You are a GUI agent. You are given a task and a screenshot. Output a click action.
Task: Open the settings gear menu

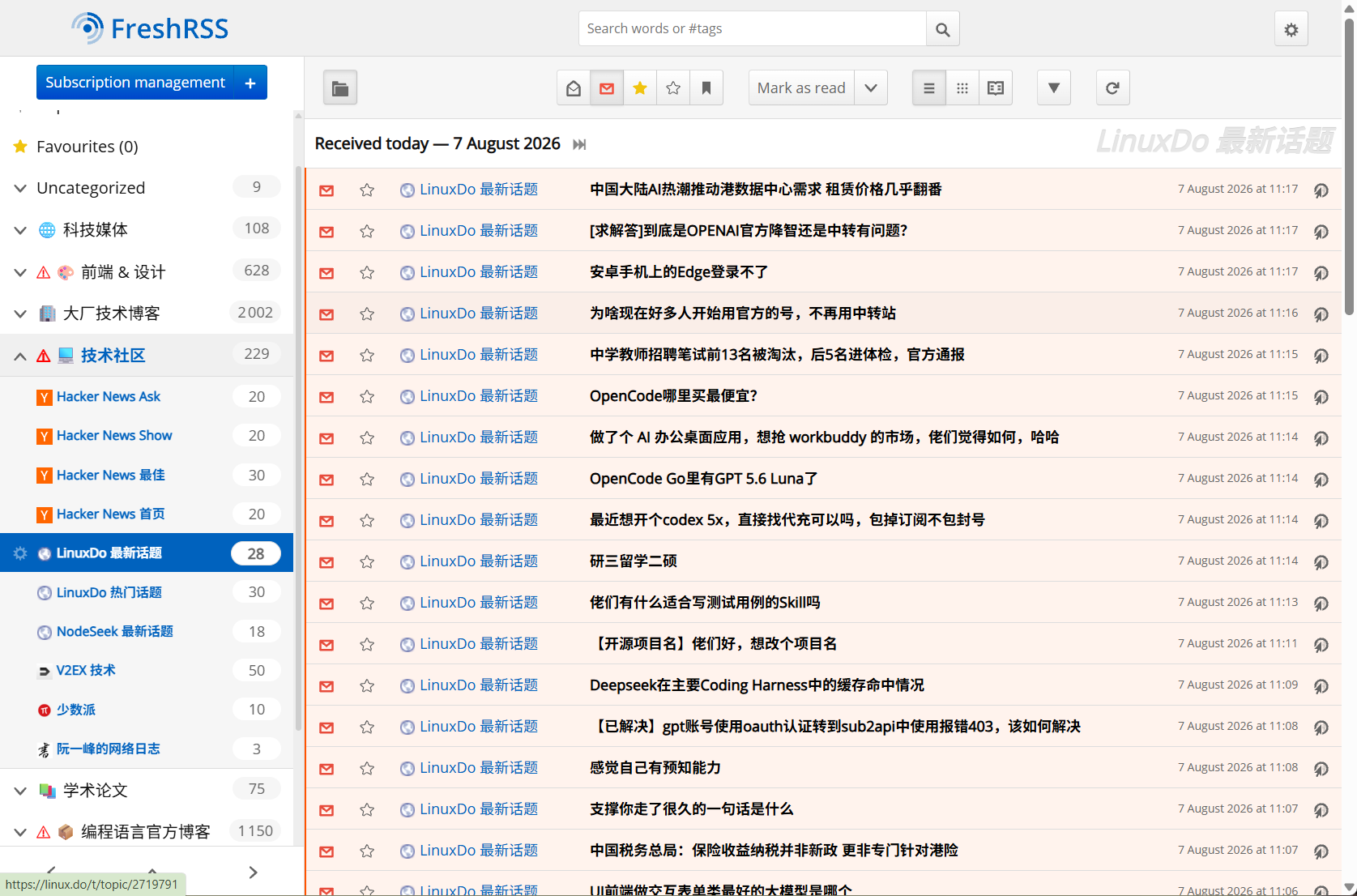(1291, 29)
